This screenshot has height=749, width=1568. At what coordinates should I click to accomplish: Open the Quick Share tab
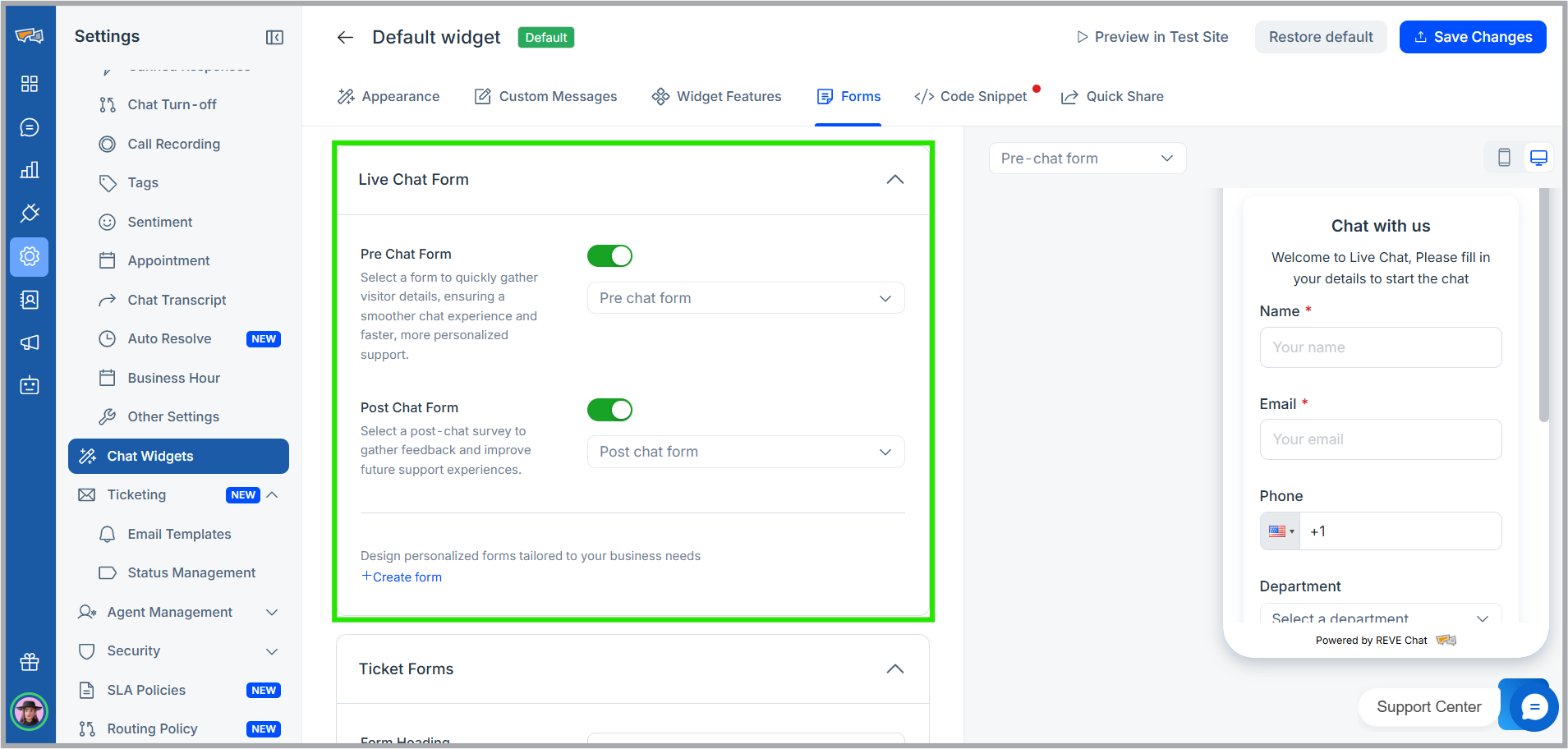(x=1112, y=97)
